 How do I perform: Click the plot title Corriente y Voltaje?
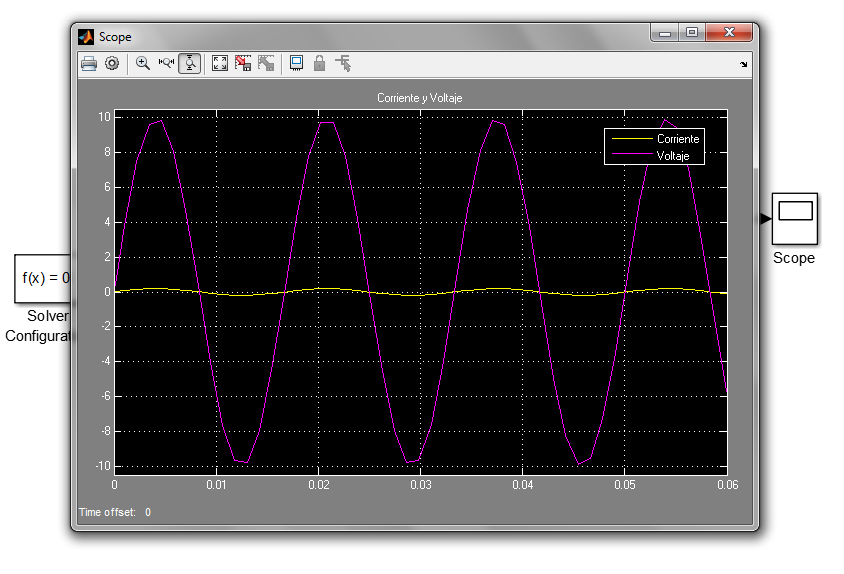[420, 98]
